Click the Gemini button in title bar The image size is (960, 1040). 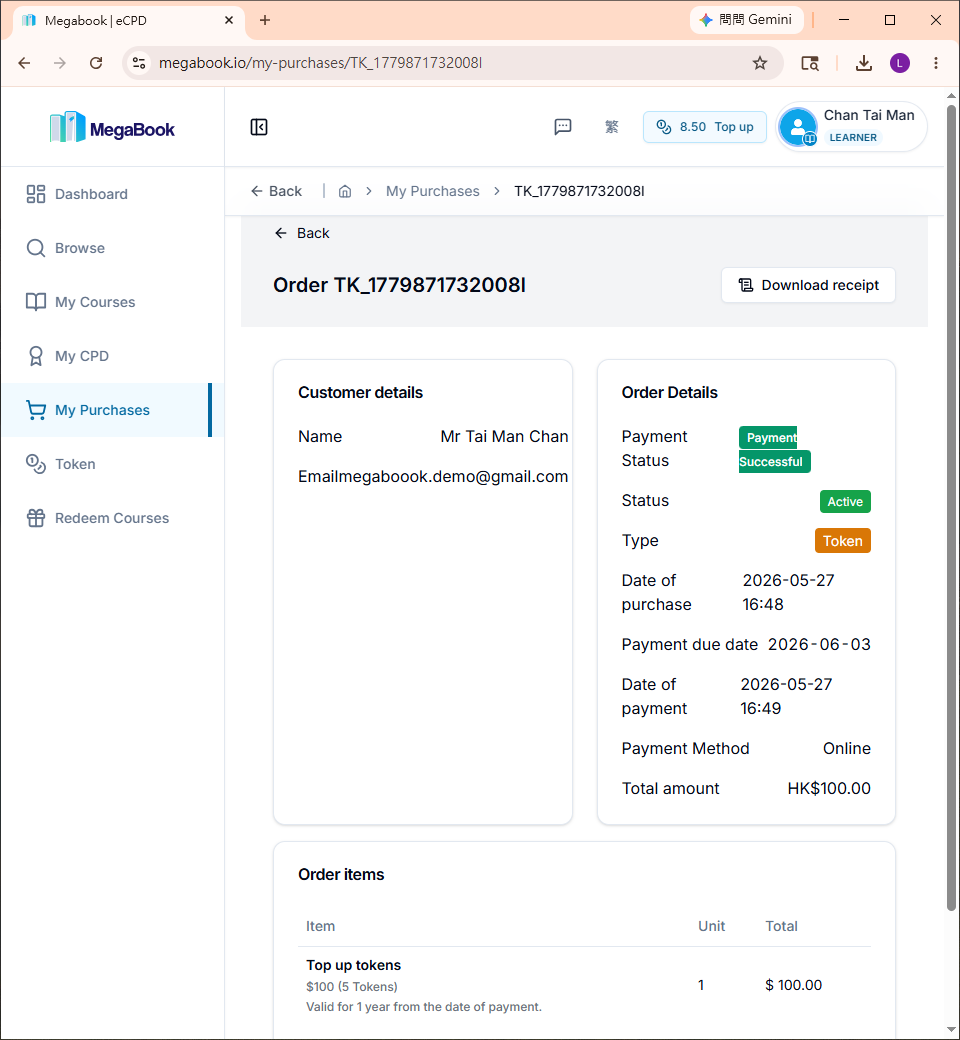746,20
